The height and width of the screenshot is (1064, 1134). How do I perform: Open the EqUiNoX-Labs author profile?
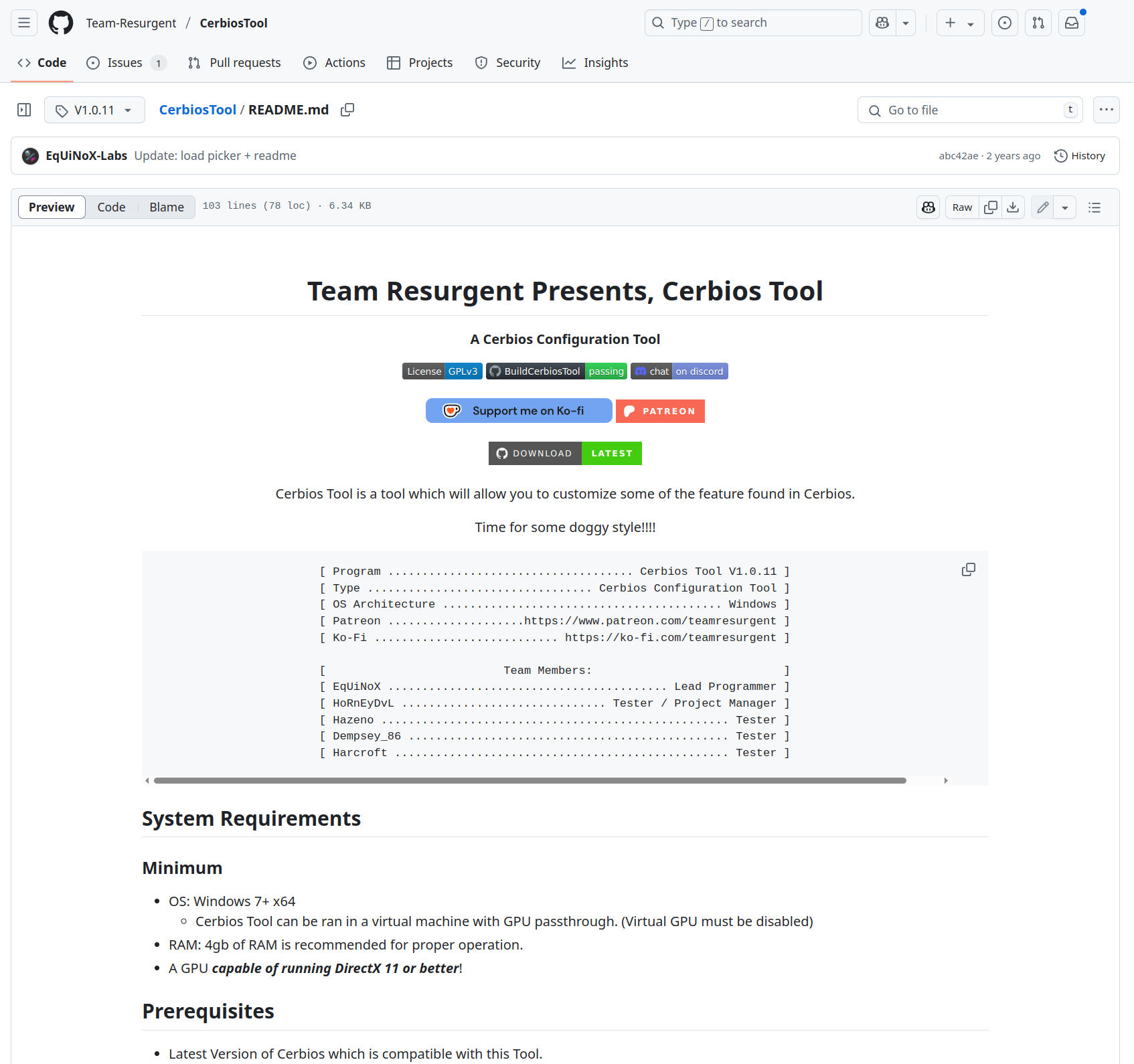tap(86, 156)
